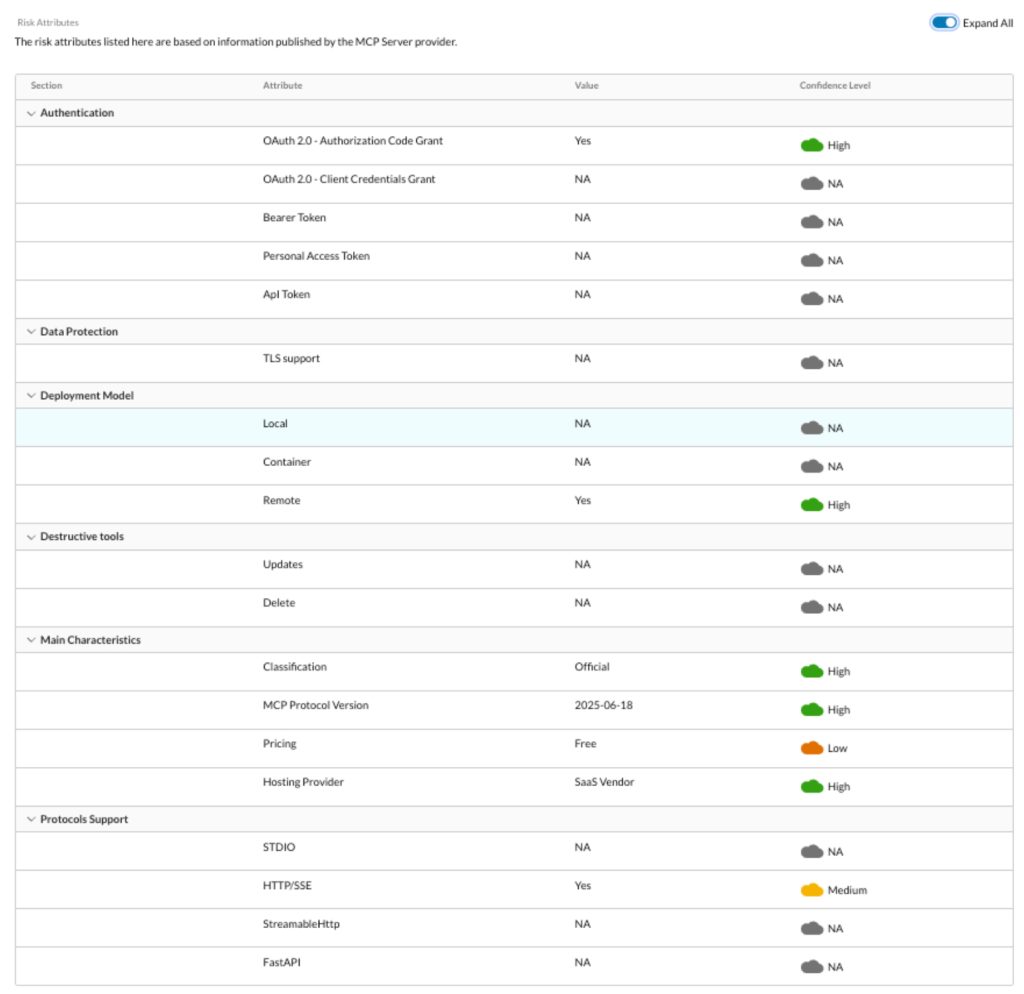This screenshot has height=994, width=1024.
Task: Click the 'TLS support' attribute
Action: click(x=291, y=359)
